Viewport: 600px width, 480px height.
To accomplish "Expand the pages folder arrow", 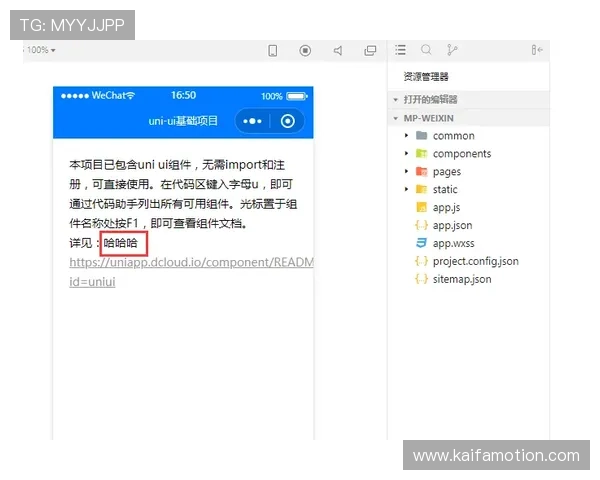I will pos(406,171).
